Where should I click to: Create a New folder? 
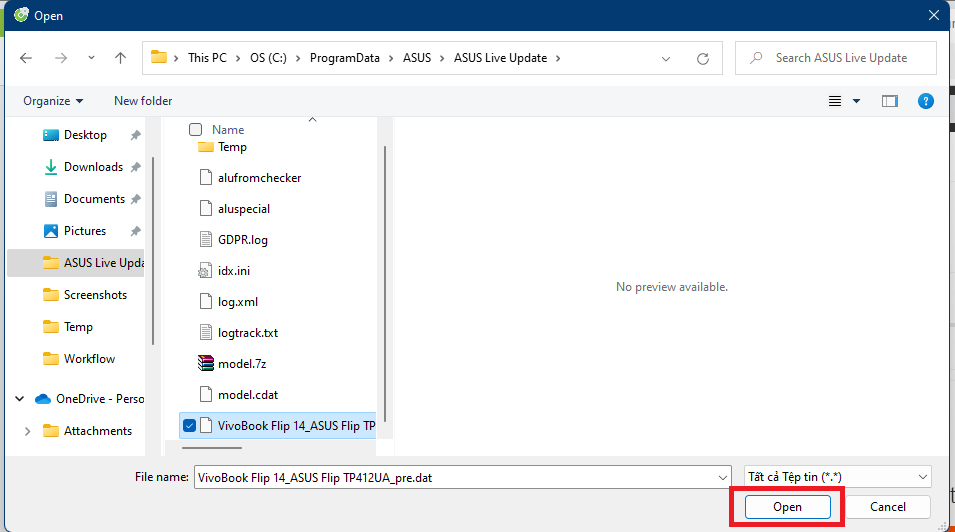(143, 101)
